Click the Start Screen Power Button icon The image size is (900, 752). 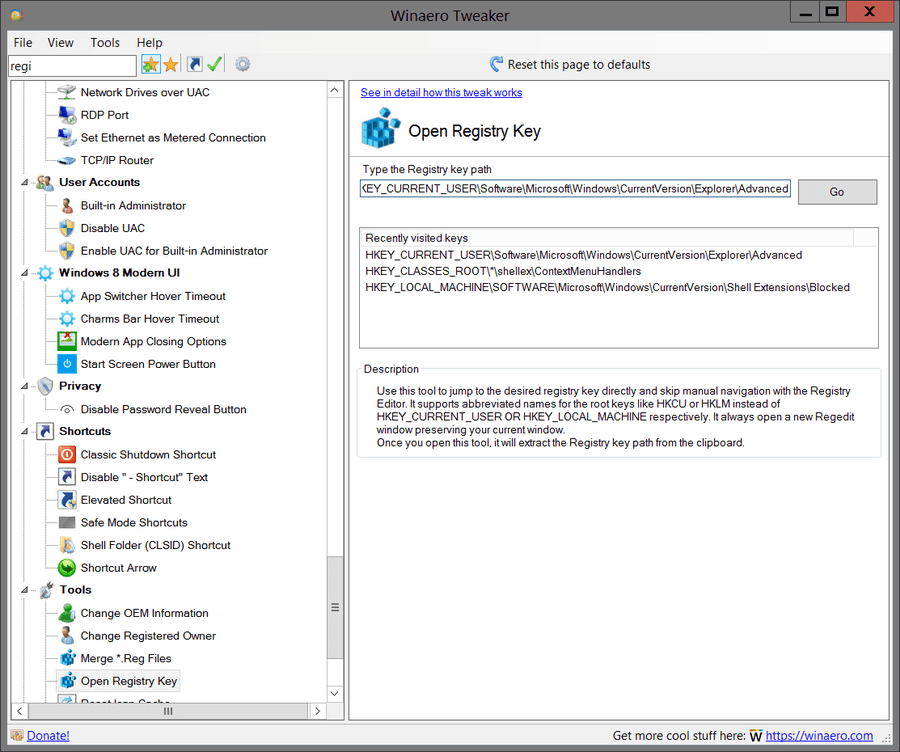click(67, 364)
